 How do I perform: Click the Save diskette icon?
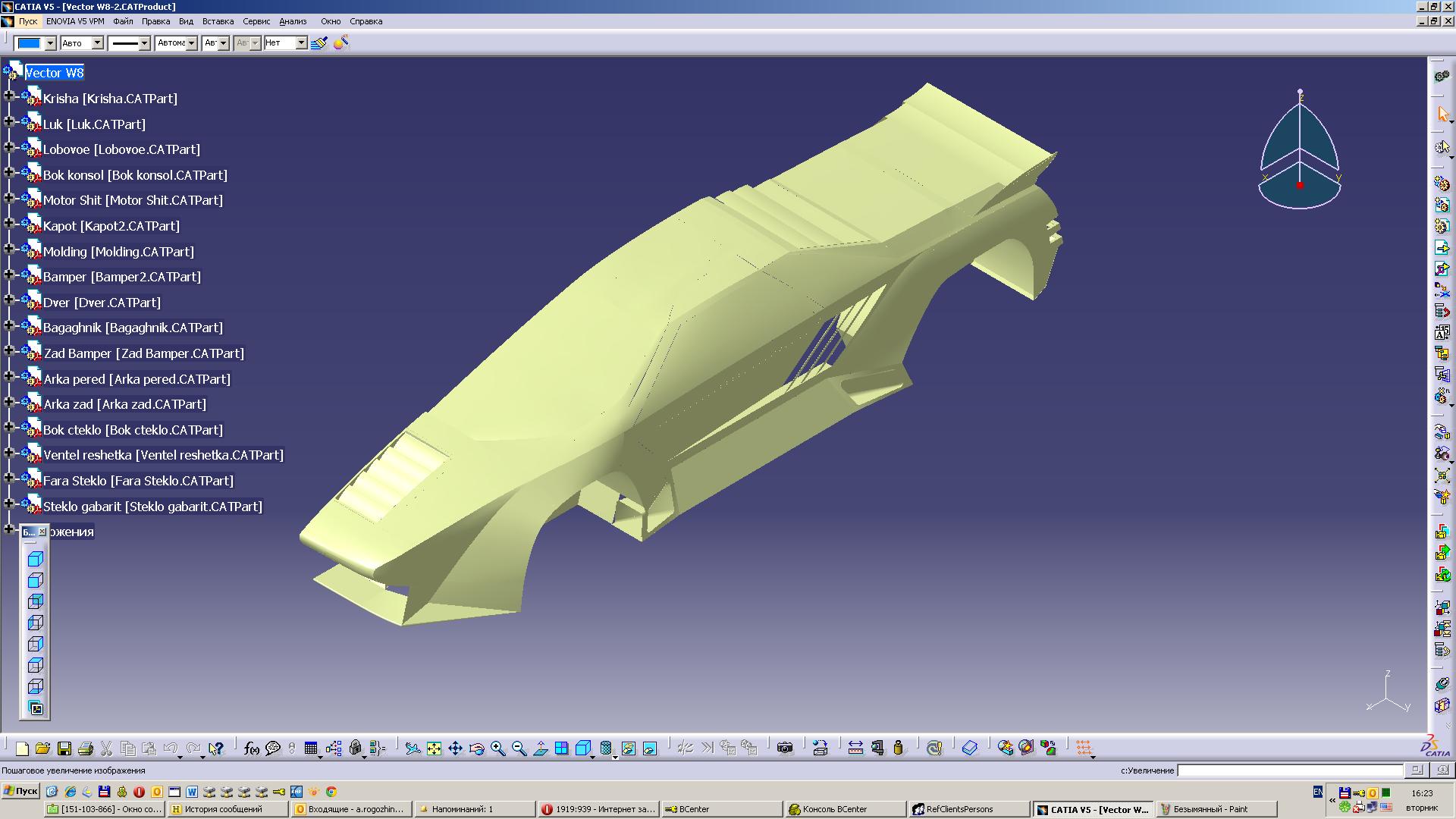pos(64,748)
